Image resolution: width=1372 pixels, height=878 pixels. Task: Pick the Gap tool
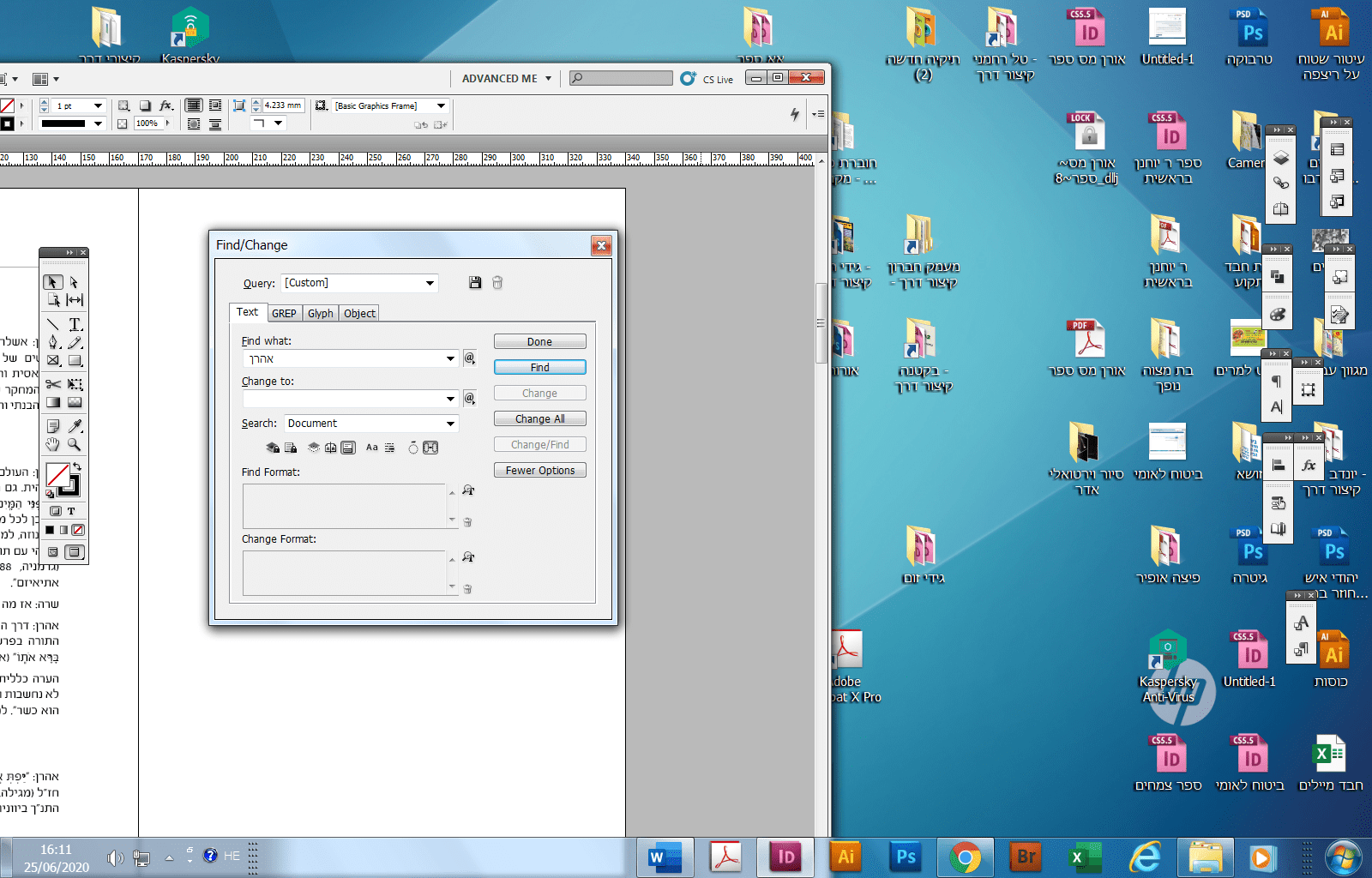75,300
